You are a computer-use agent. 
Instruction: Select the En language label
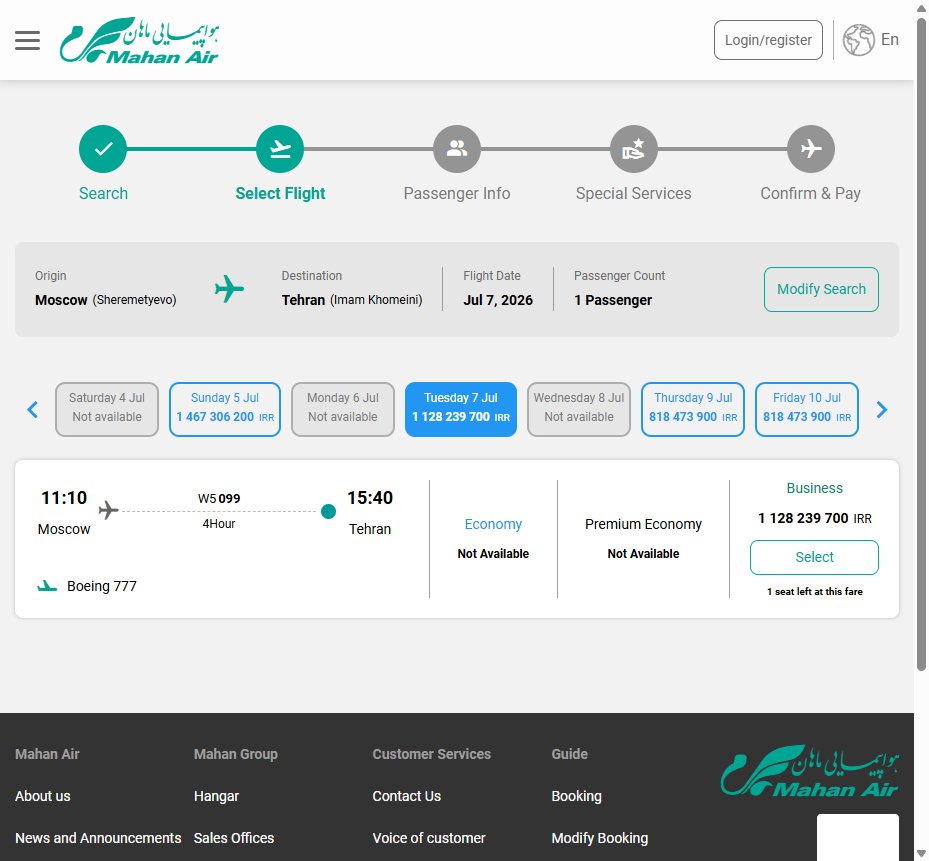(889, 39)
